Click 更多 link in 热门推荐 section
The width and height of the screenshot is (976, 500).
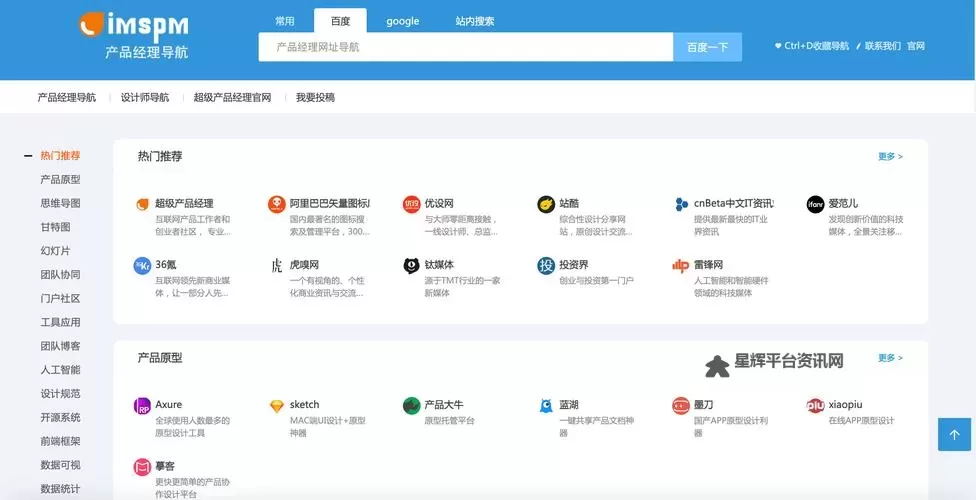(890, 156)
